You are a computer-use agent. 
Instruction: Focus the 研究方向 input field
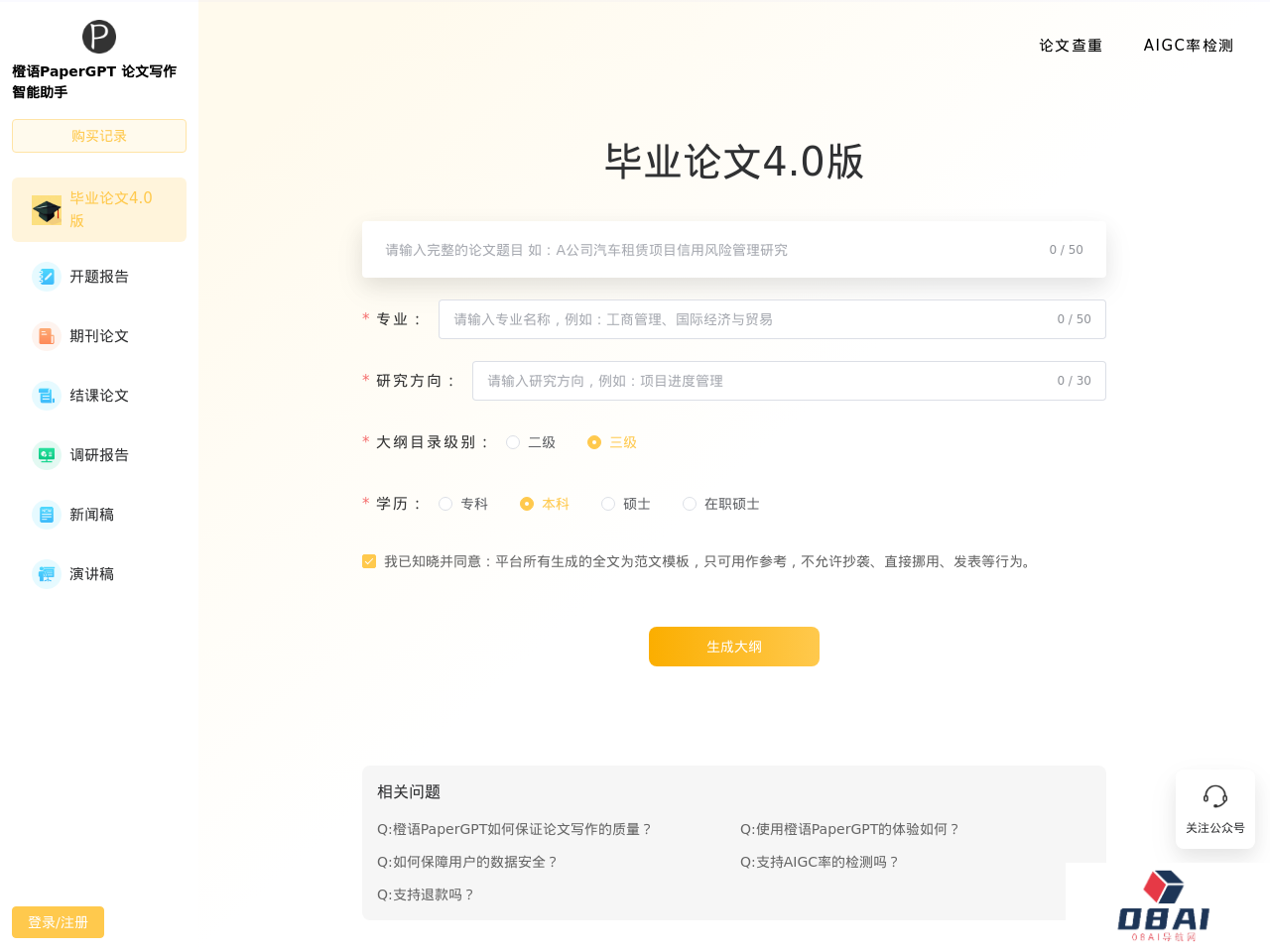pos(789,381)
